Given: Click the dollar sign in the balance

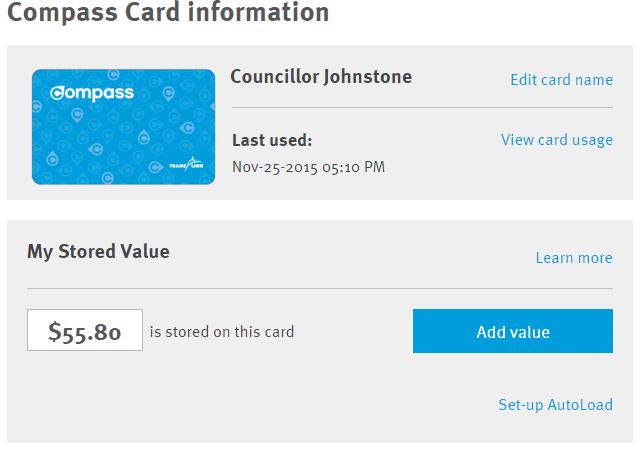Looking at the screenshot, I should click(x=54, y=332).
